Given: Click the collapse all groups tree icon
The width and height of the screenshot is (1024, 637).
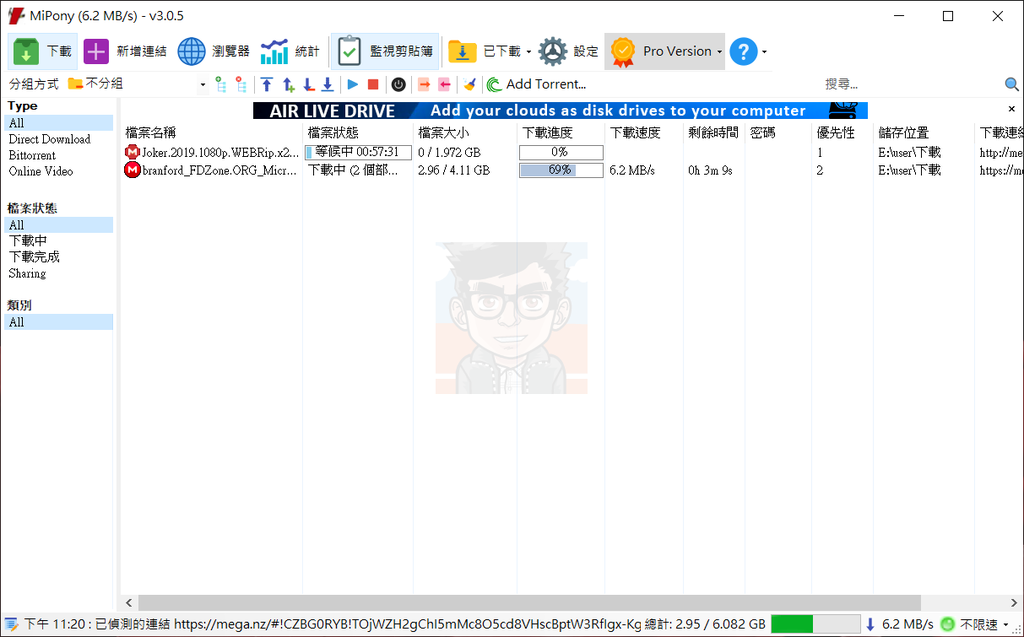Looking at the screenshot, I should click(x=242, y=84).
